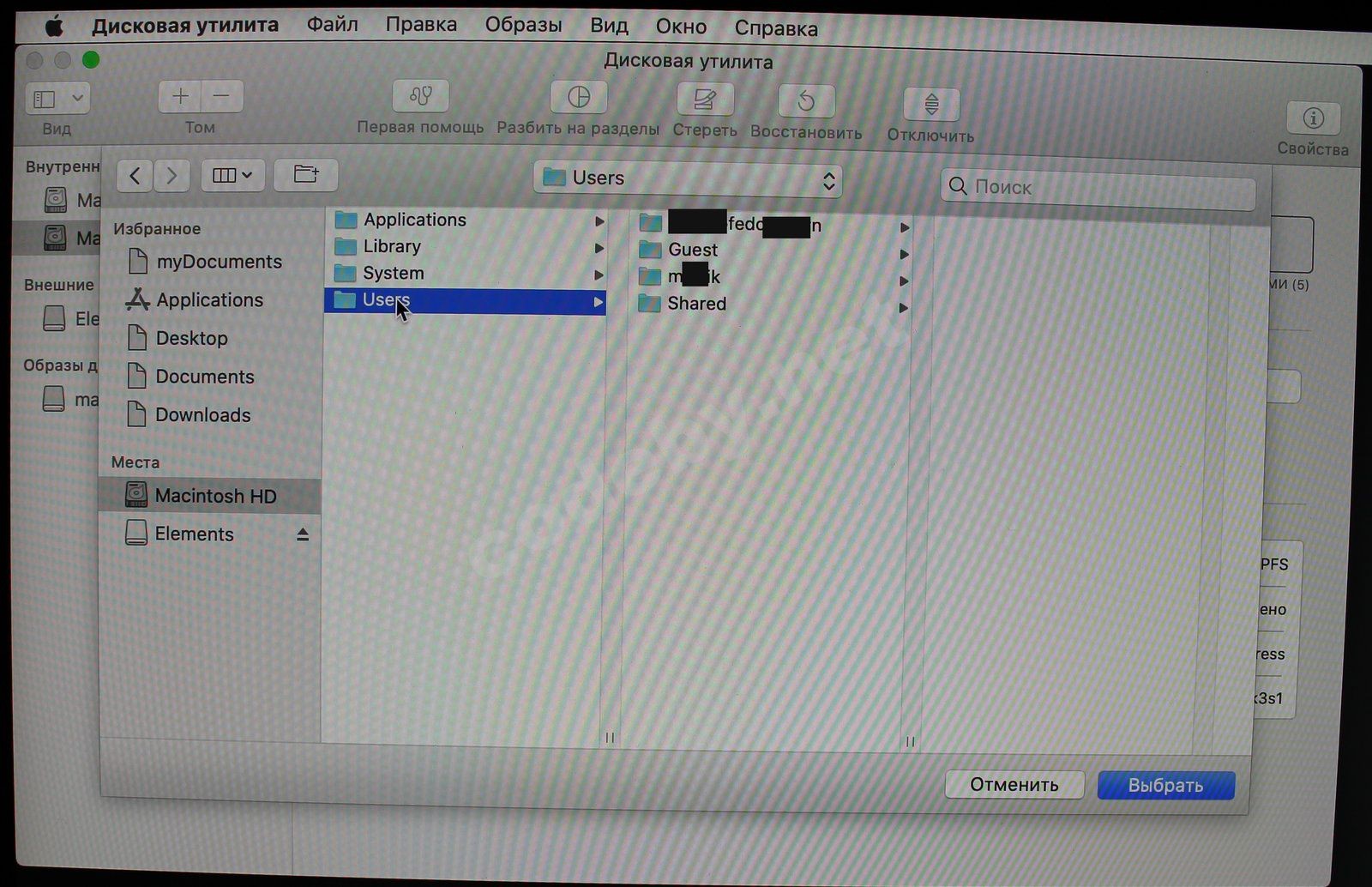Click the second column width resize handle

tap(910, 741)
